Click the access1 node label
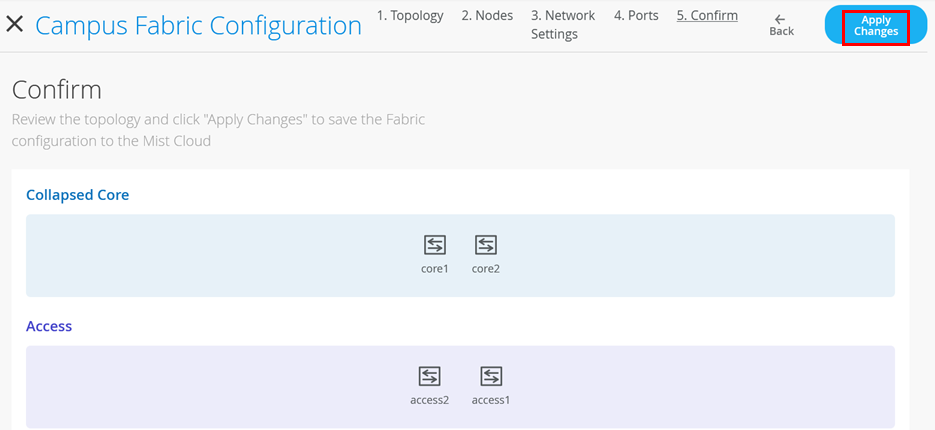Screen dimensions: 935x430 (x=491, y=400)
